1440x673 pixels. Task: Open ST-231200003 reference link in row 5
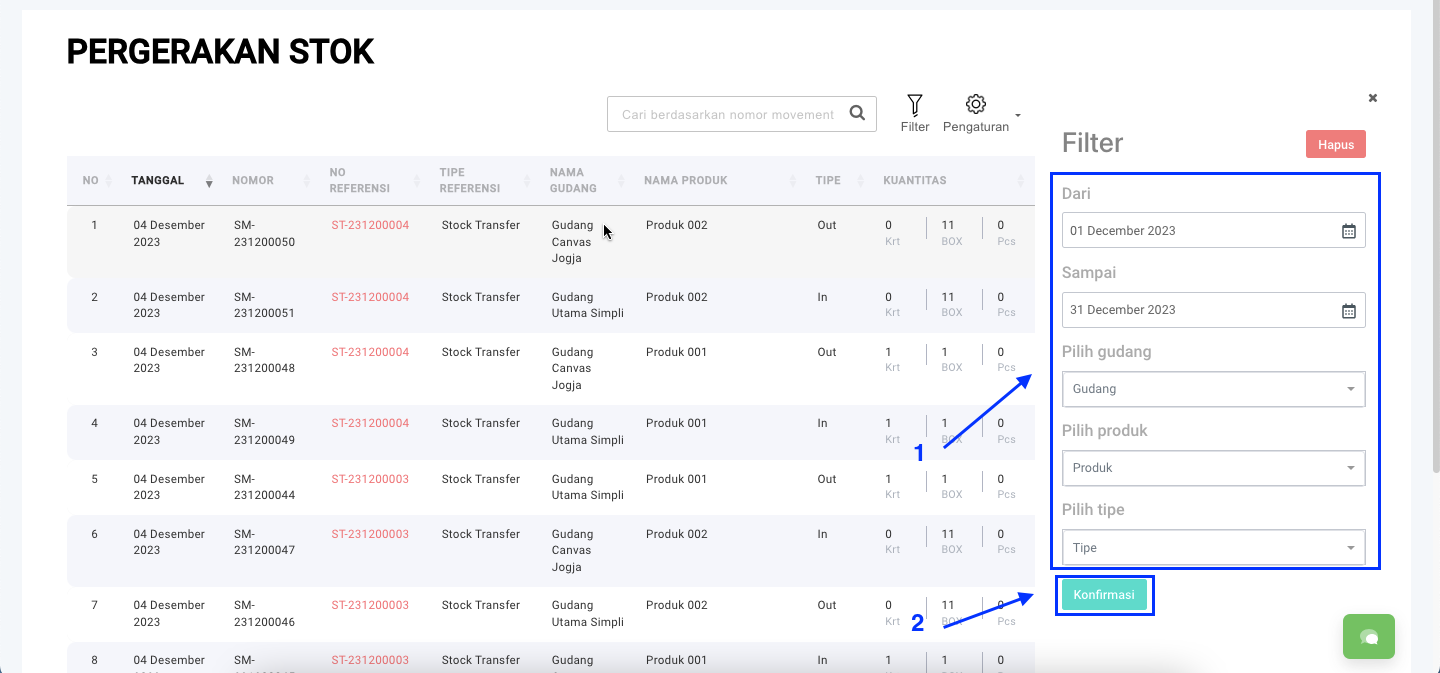coord(370,480)
